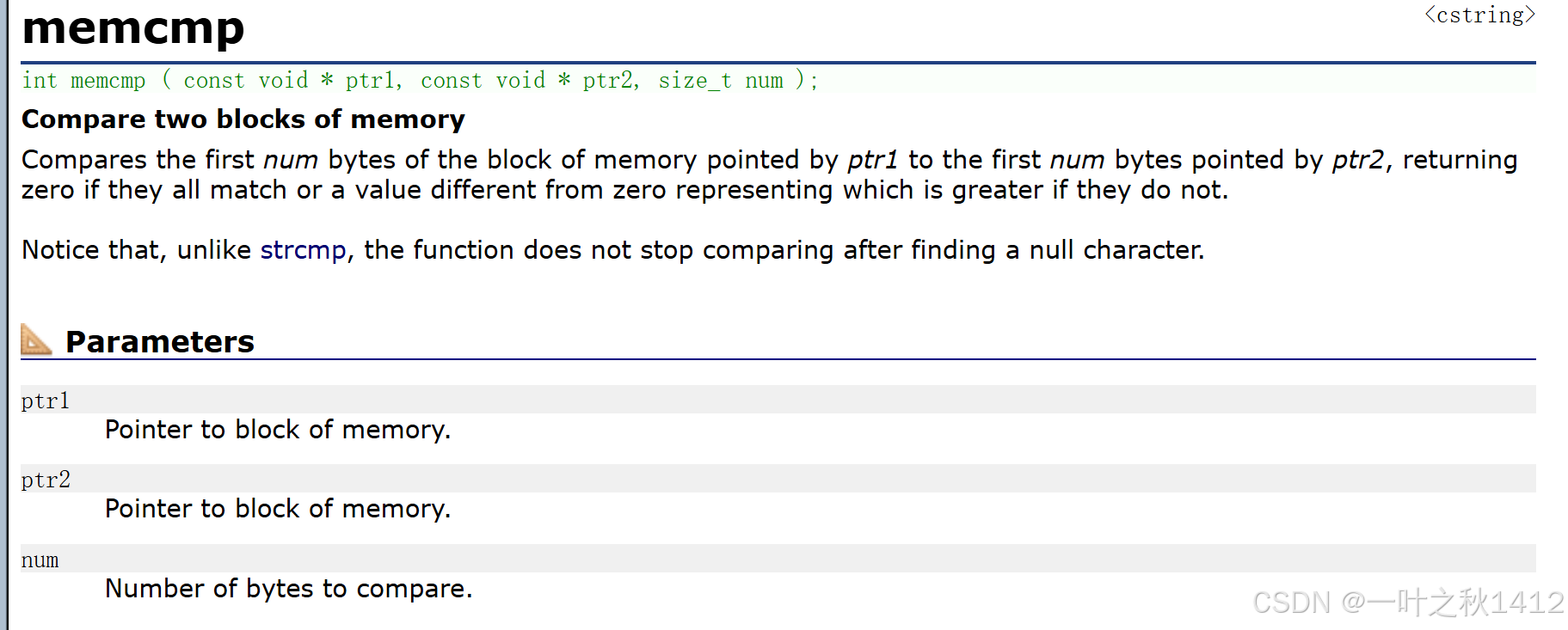Click ptr1 'Pointer to block of memory' description
This screenshot has width=1568, height=630.
point(278,430)
